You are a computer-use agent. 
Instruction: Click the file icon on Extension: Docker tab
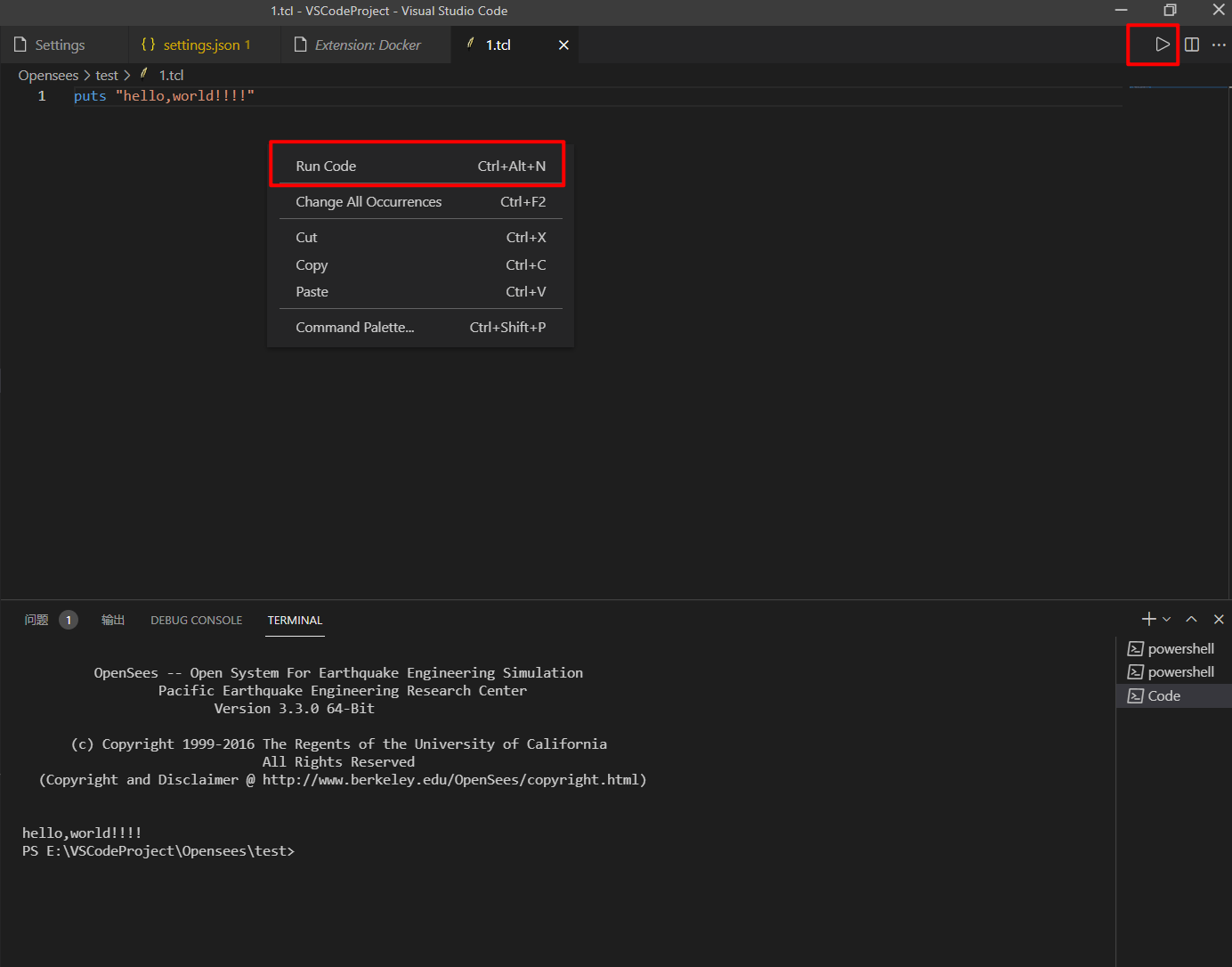301,45
